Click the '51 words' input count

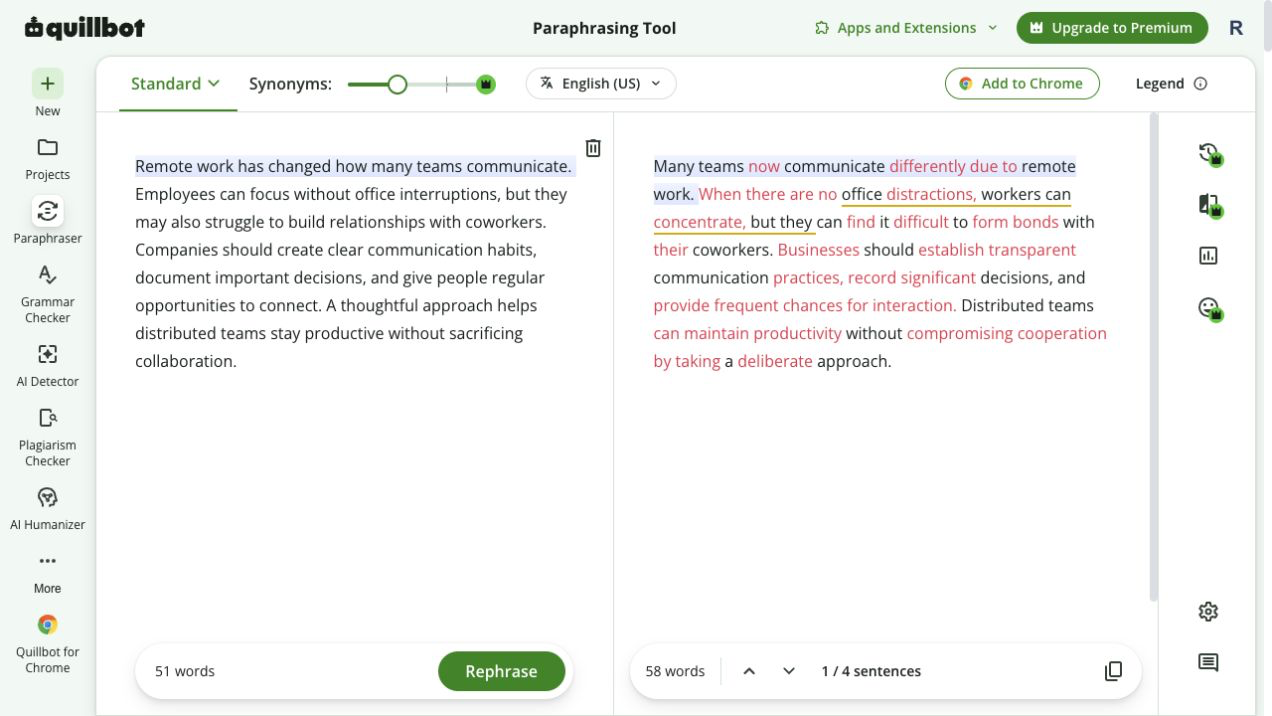185,671
